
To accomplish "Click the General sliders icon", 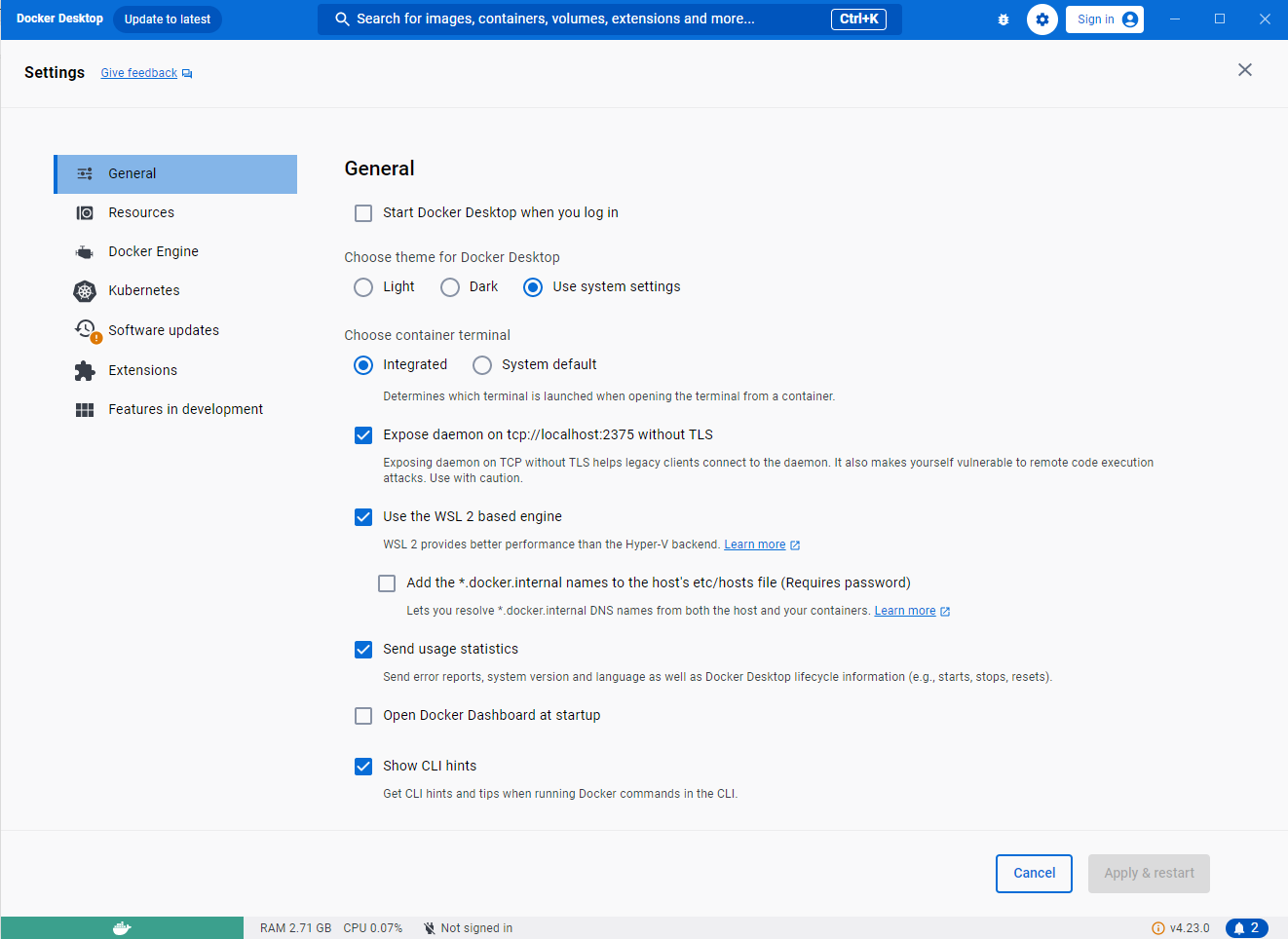I will click(x=85, y=173).
